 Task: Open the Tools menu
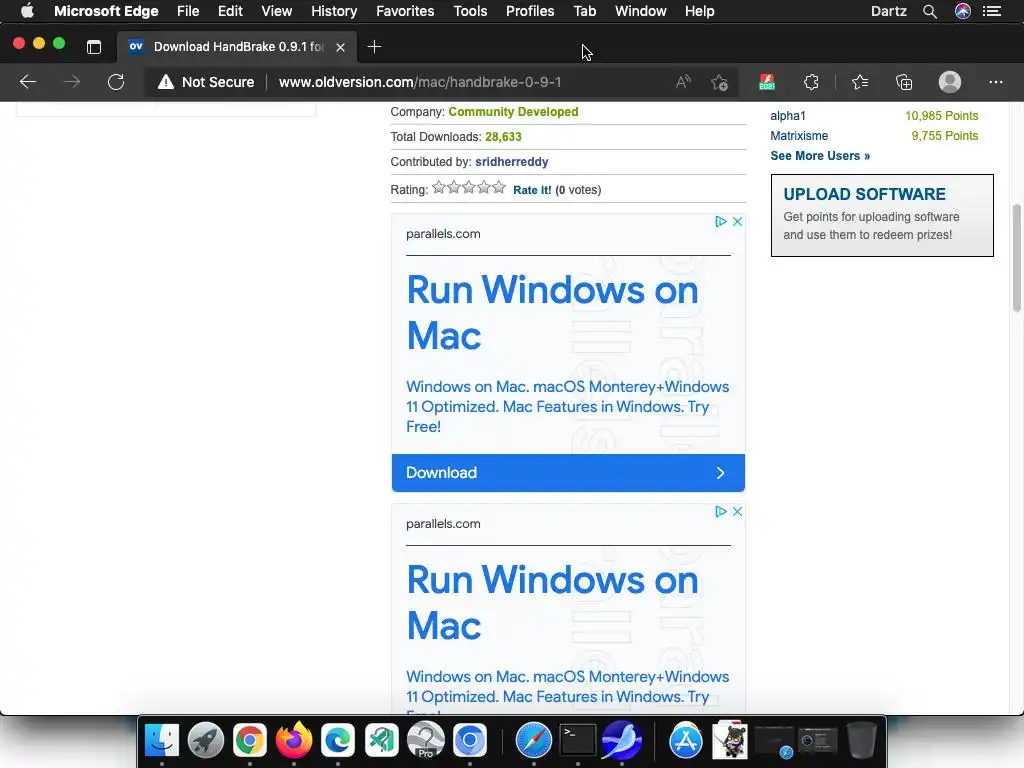pos(470,11)
